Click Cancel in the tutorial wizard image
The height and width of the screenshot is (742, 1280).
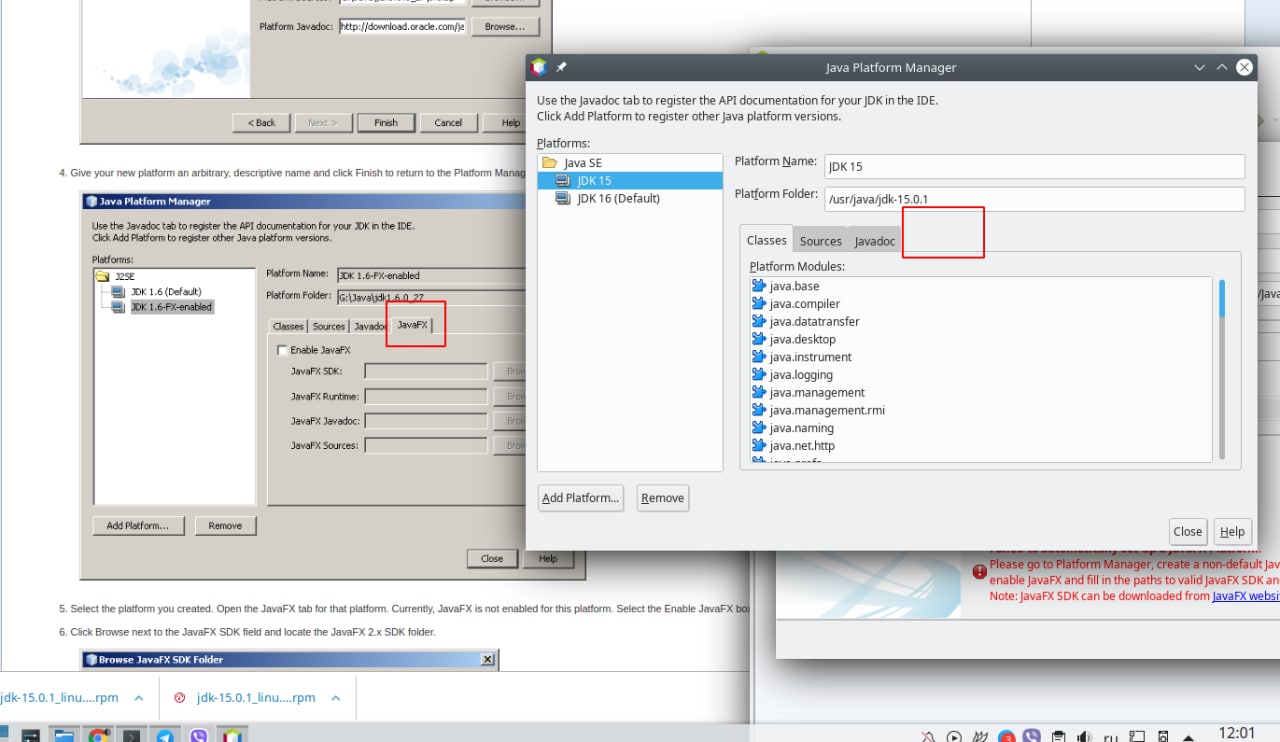click(448, 123)
